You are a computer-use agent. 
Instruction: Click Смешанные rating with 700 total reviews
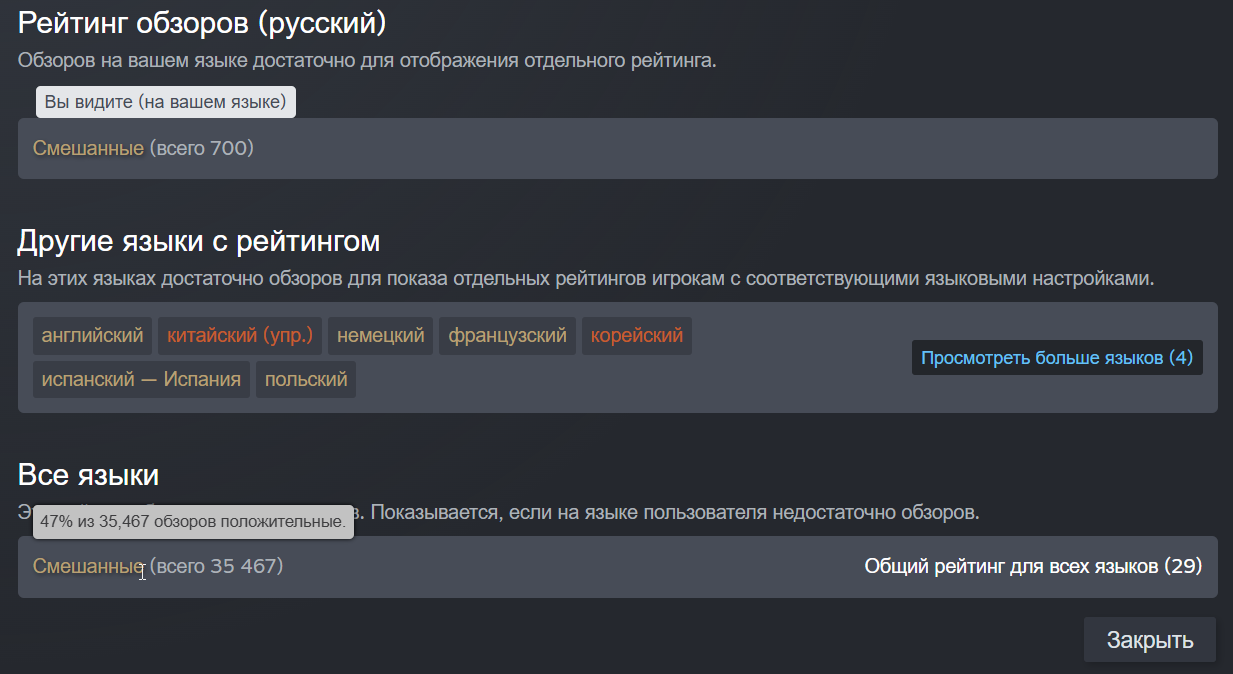tap(88, 149)
